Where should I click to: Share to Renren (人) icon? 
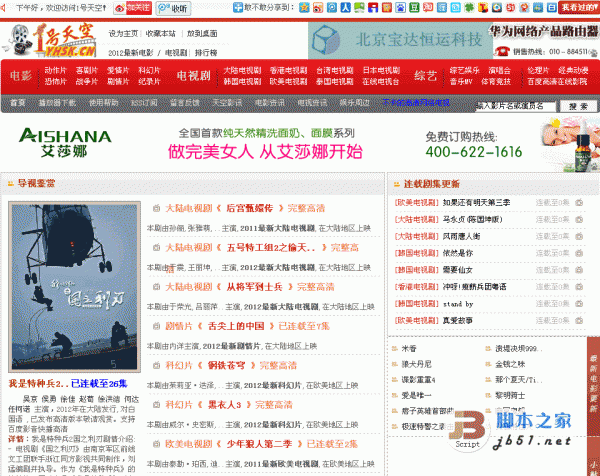click(x=346, y=7)
